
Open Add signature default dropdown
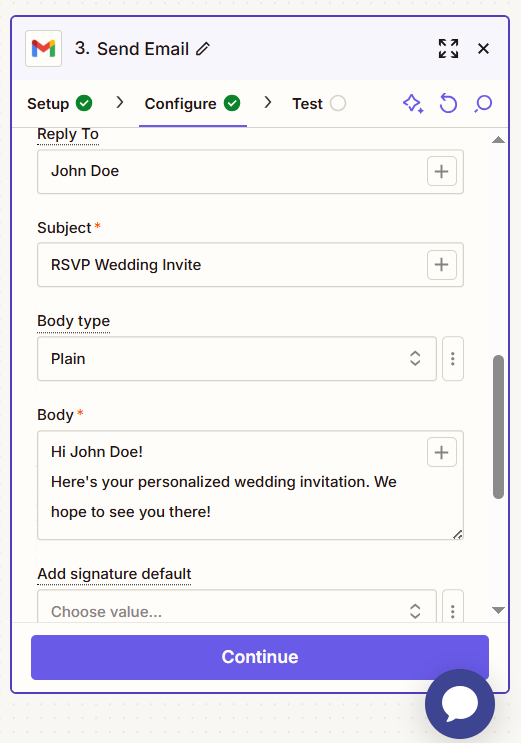(237, 607)
